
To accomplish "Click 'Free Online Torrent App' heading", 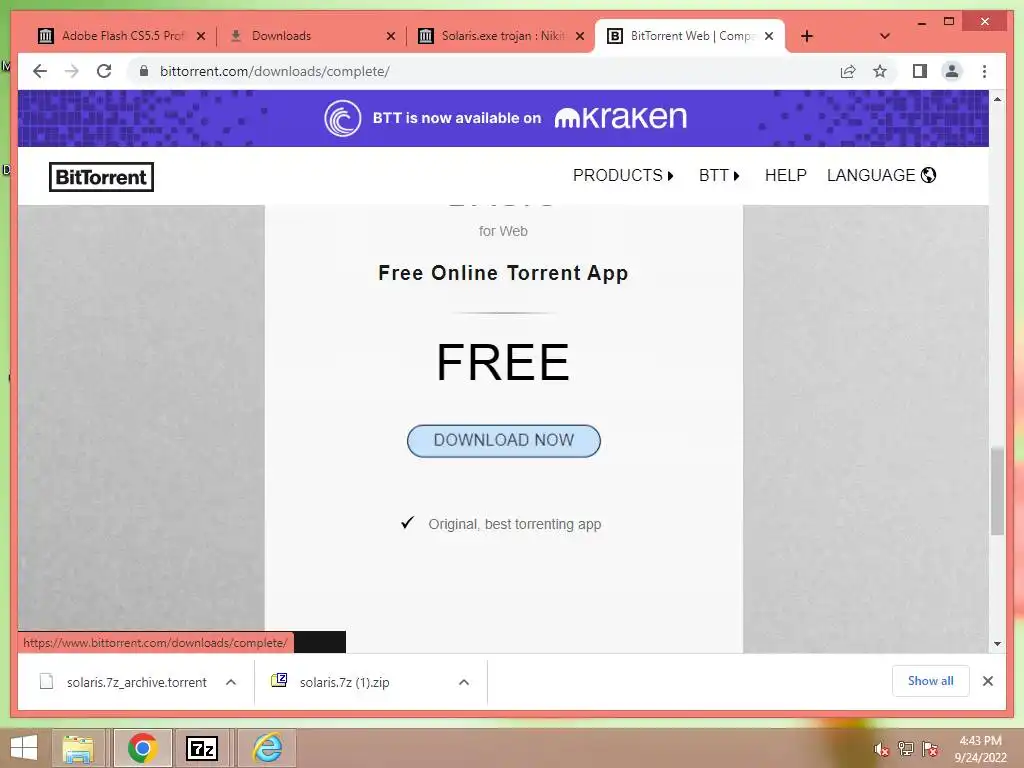I will pyautogui.click(x=503, y=273).
